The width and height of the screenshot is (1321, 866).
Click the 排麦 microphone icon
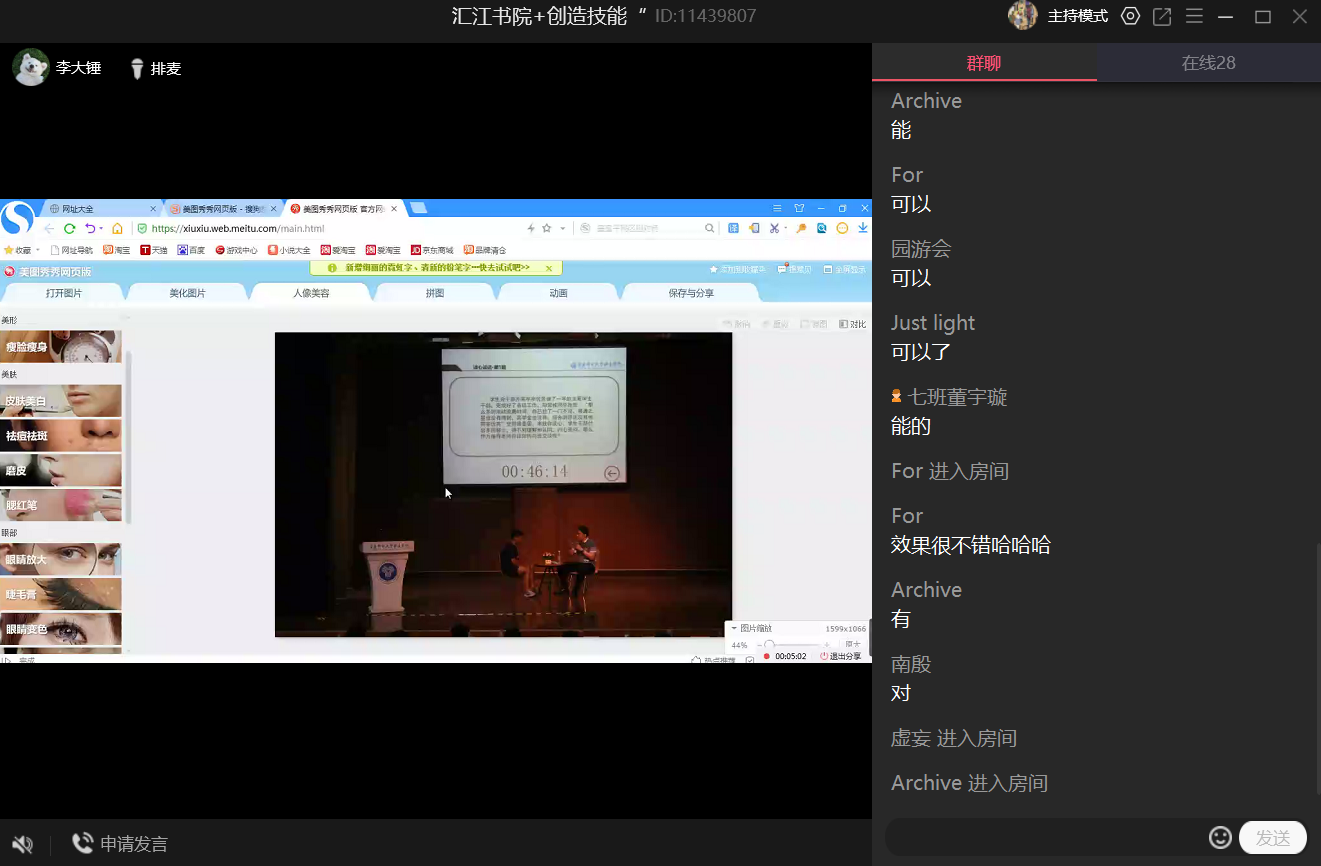point(138,69)
